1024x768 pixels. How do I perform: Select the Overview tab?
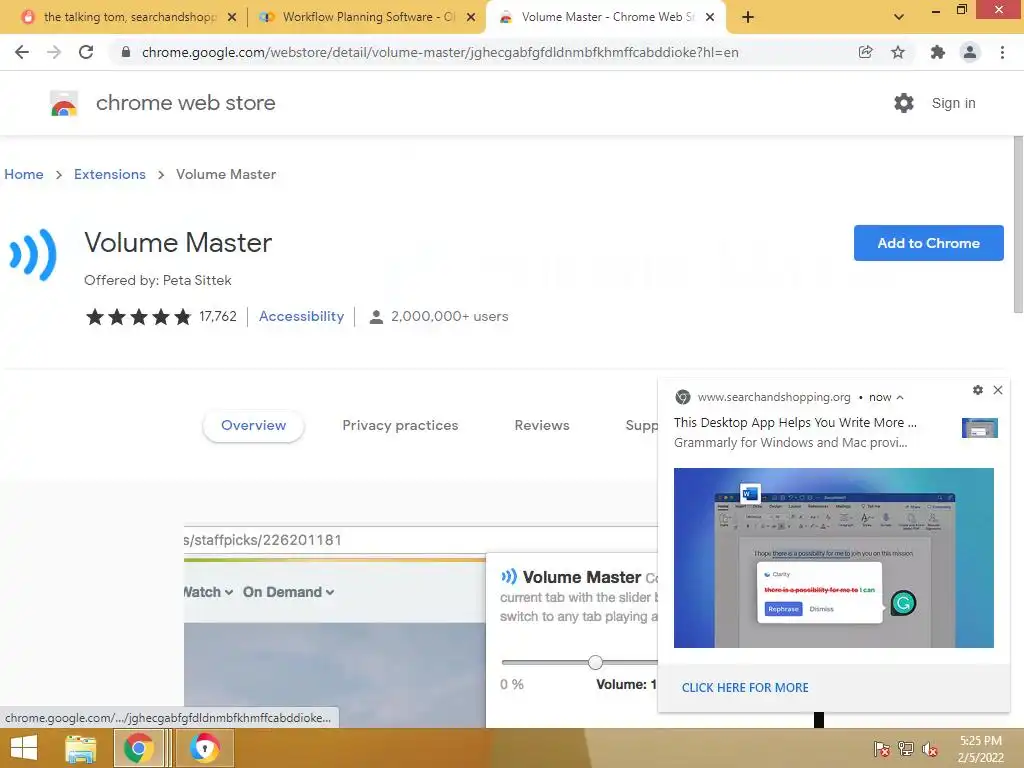[x=253, y=426]
